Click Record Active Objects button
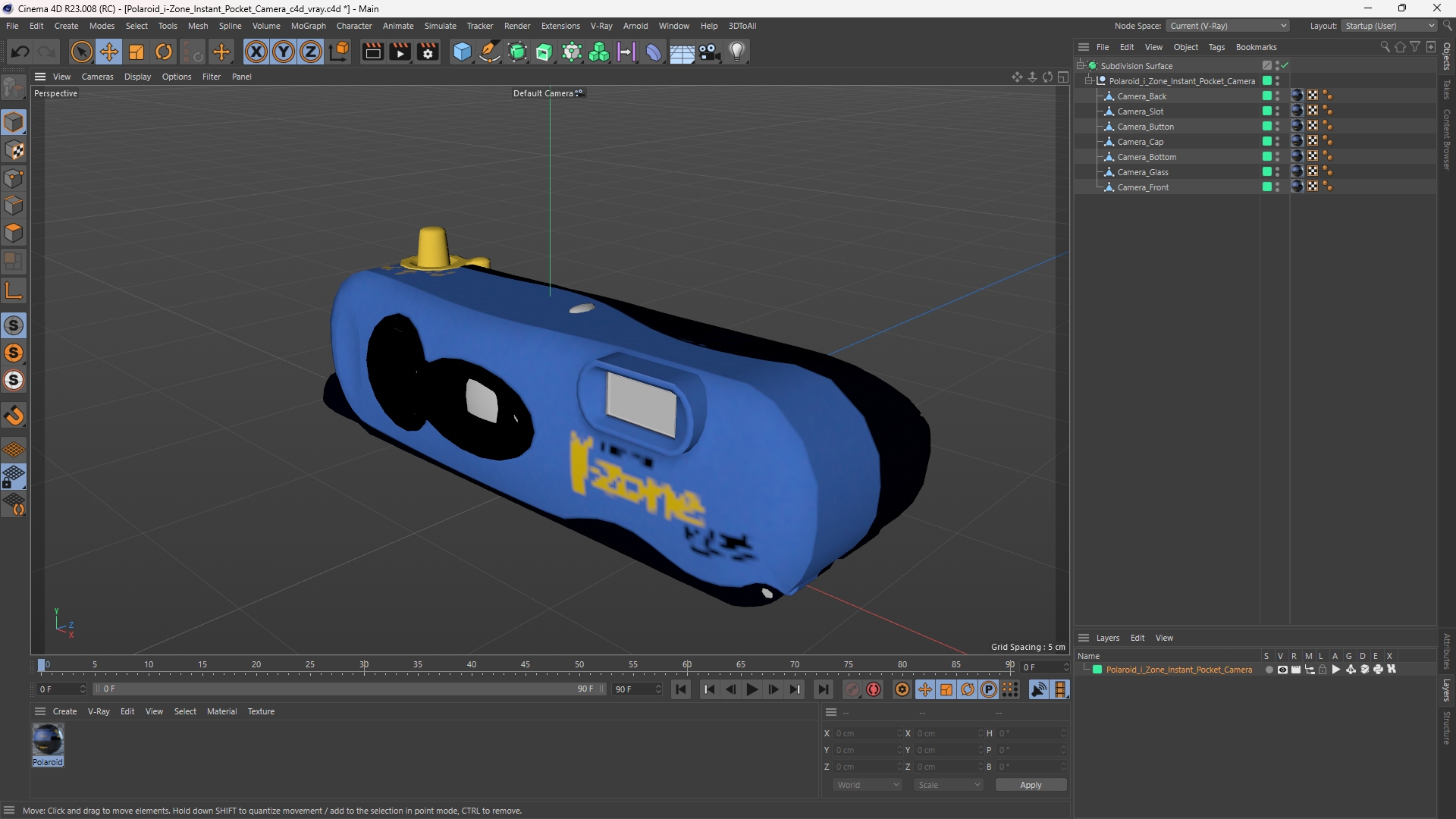The width and height of the screenshot is (1456, 819). pos(852,689)
